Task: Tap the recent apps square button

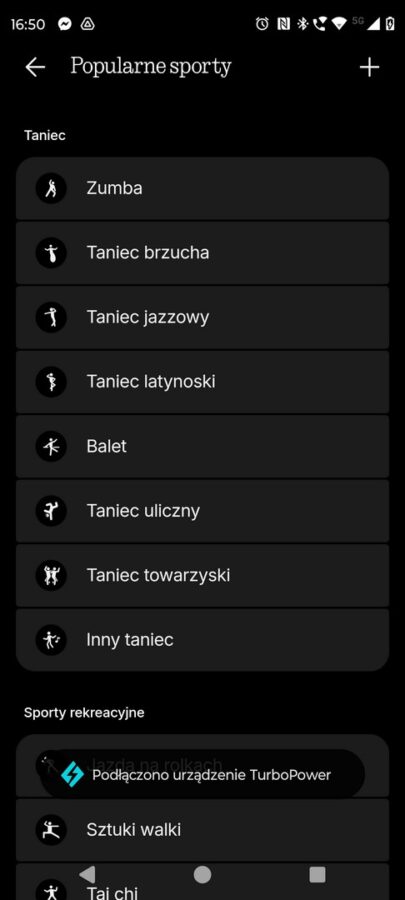Action: coord(317,874)
